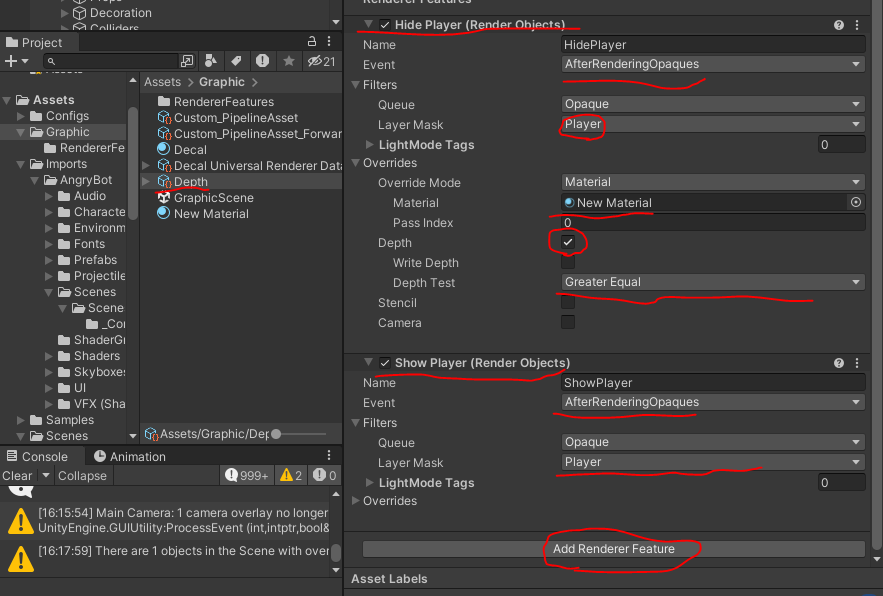Toggle hidden packages count icon showing 21
Screen dimensions: 883x596
tap(322, 61)
